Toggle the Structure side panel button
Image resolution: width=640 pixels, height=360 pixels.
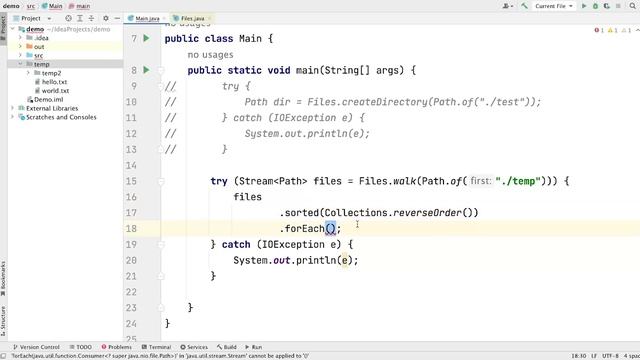tap(3, 321)
